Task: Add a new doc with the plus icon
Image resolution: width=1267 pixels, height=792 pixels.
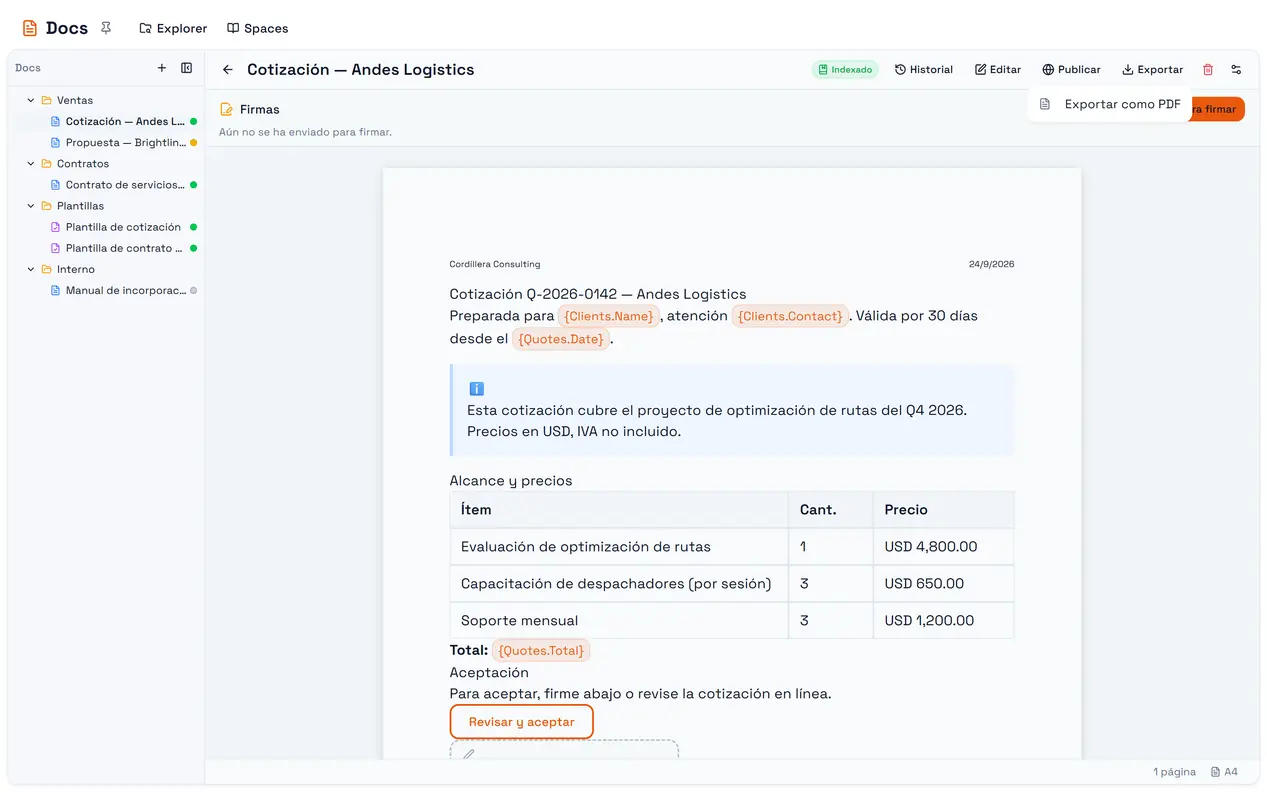Action: [x=162, y=68]
